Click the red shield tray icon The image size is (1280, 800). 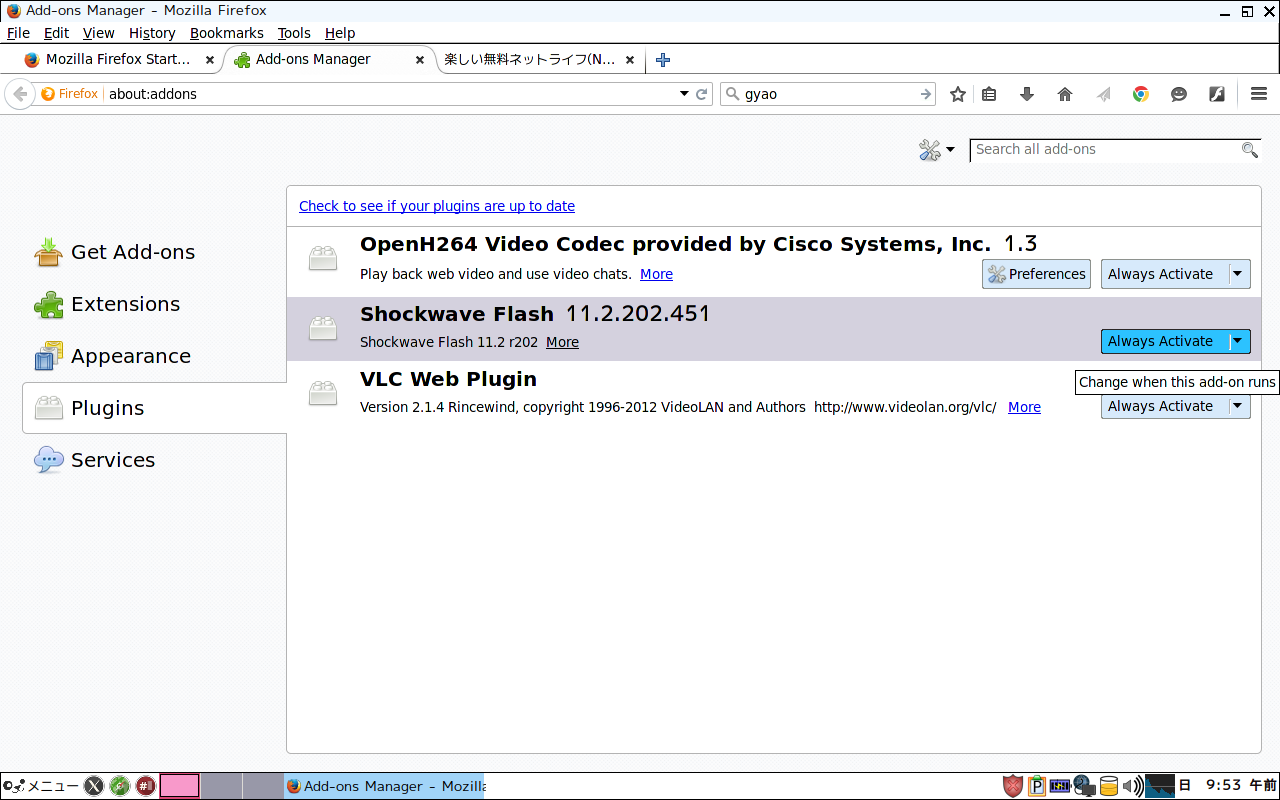coord(1013,786)
